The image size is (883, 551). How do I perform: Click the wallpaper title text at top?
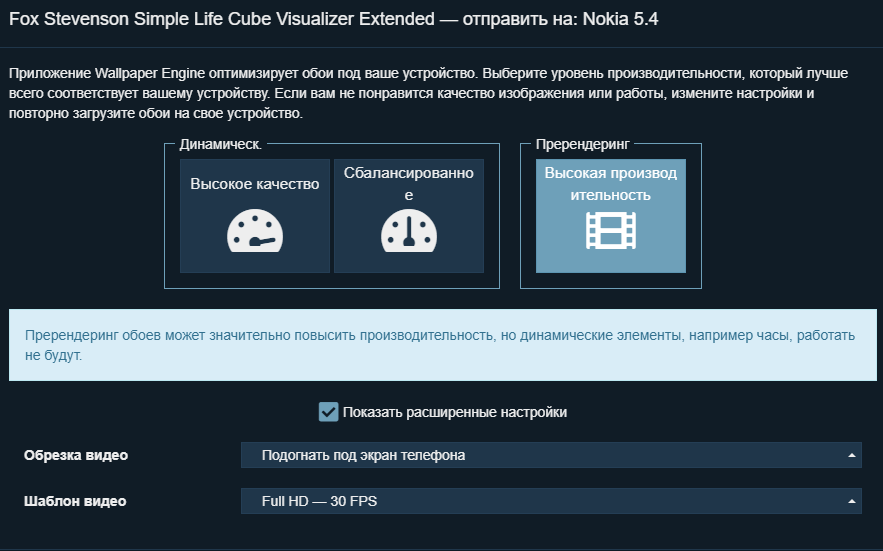pyautogui.click(x=221, y=19)
